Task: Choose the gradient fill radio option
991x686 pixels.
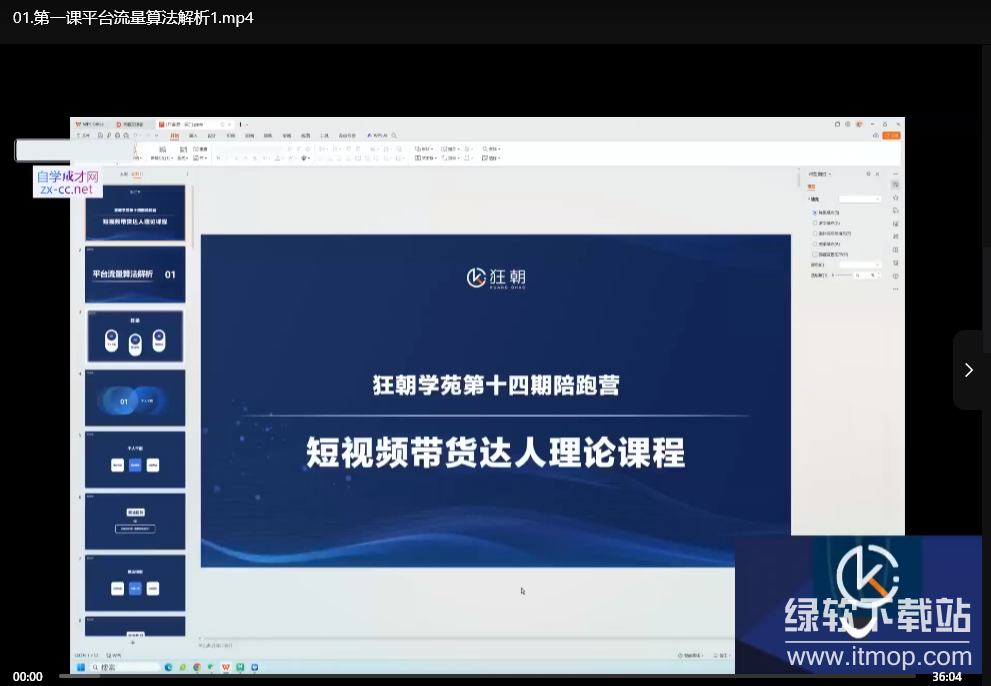Action: pos(815,223)
